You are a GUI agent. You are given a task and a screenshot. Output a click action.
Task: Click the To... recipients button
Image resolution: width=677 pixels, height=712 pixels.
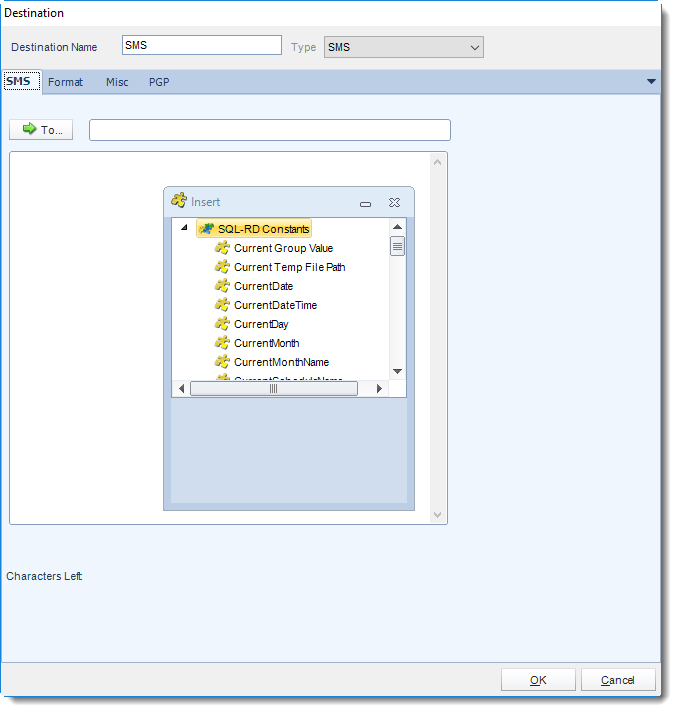point(41,130)
